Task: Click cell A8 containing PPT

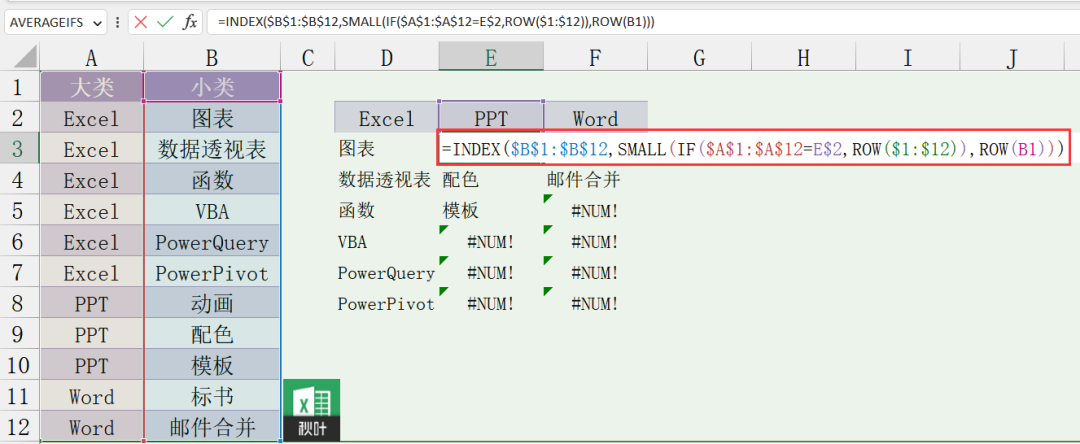Action: pos(92,304)
